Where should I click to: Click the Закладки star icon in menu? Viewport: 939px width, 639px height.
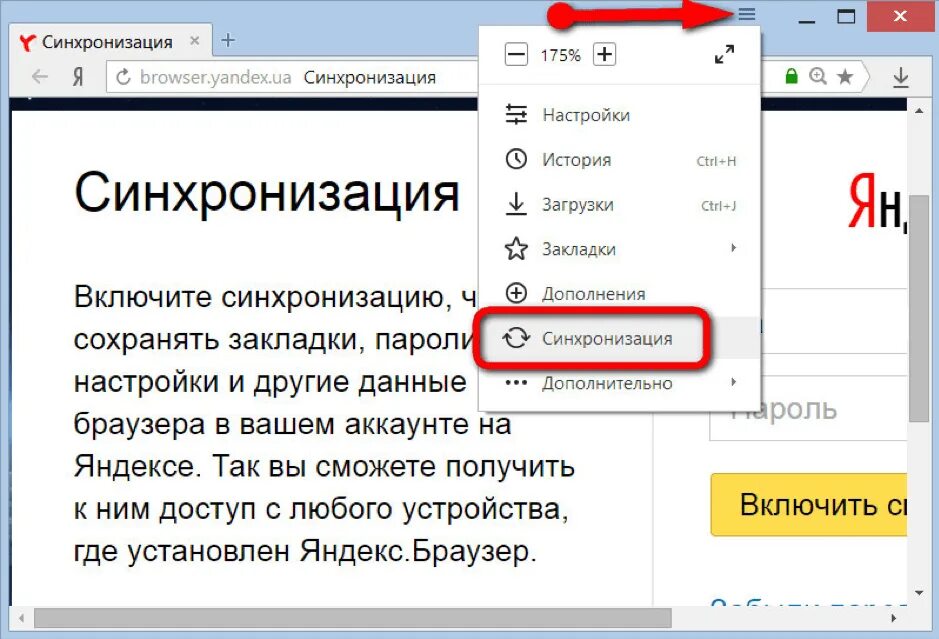tap(516, 249)
